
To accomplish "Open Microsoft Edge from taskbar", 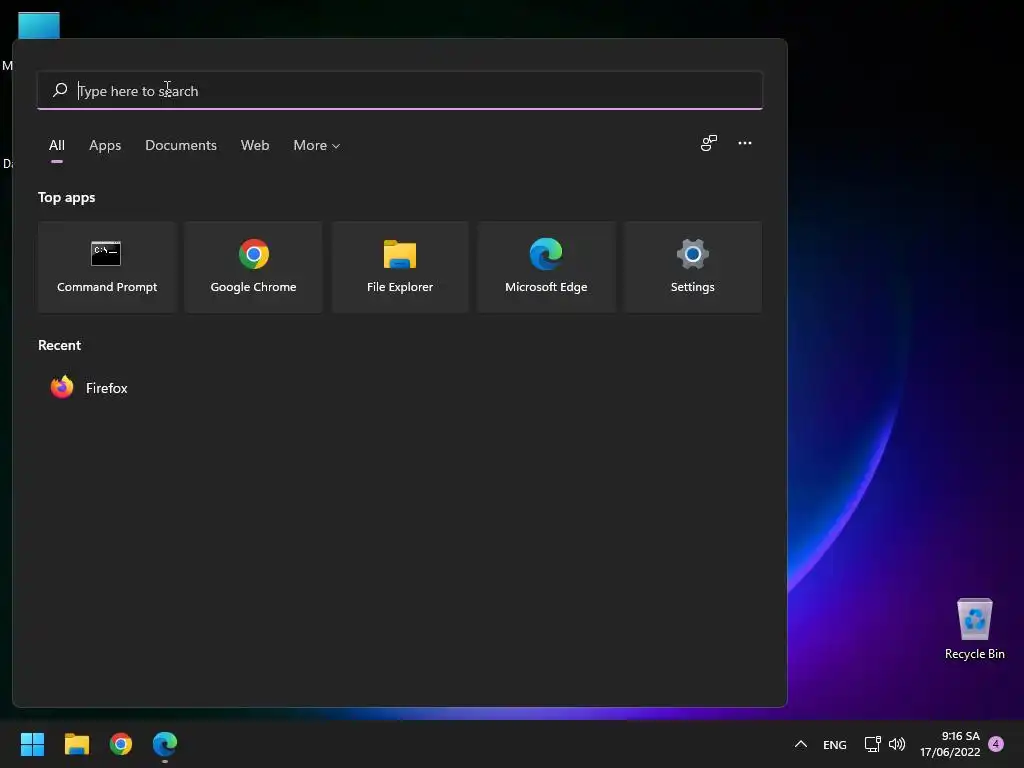I will coord(165,744).
